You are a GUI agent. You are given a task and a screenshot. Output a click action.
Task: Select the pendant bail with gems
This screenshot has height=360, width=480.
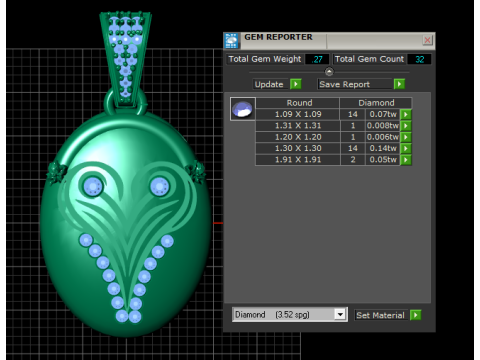pos(126,60)
